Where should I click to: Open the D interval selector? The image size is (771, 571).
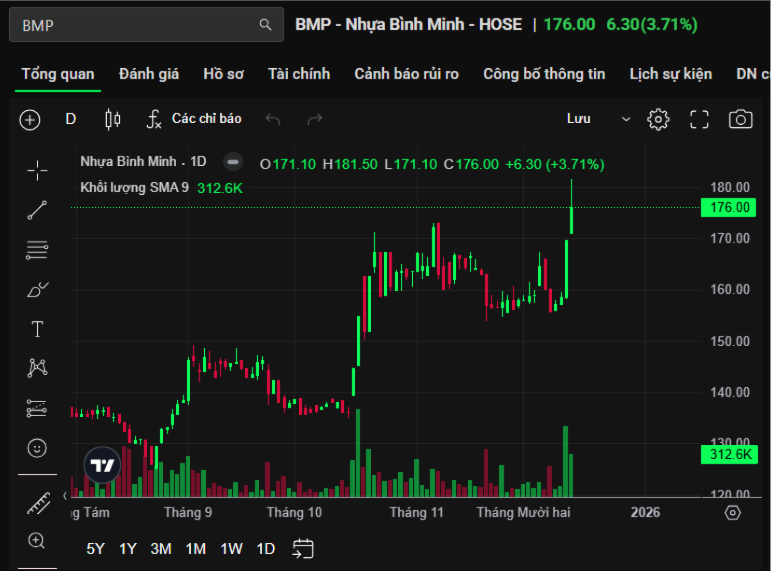[71, 119]
